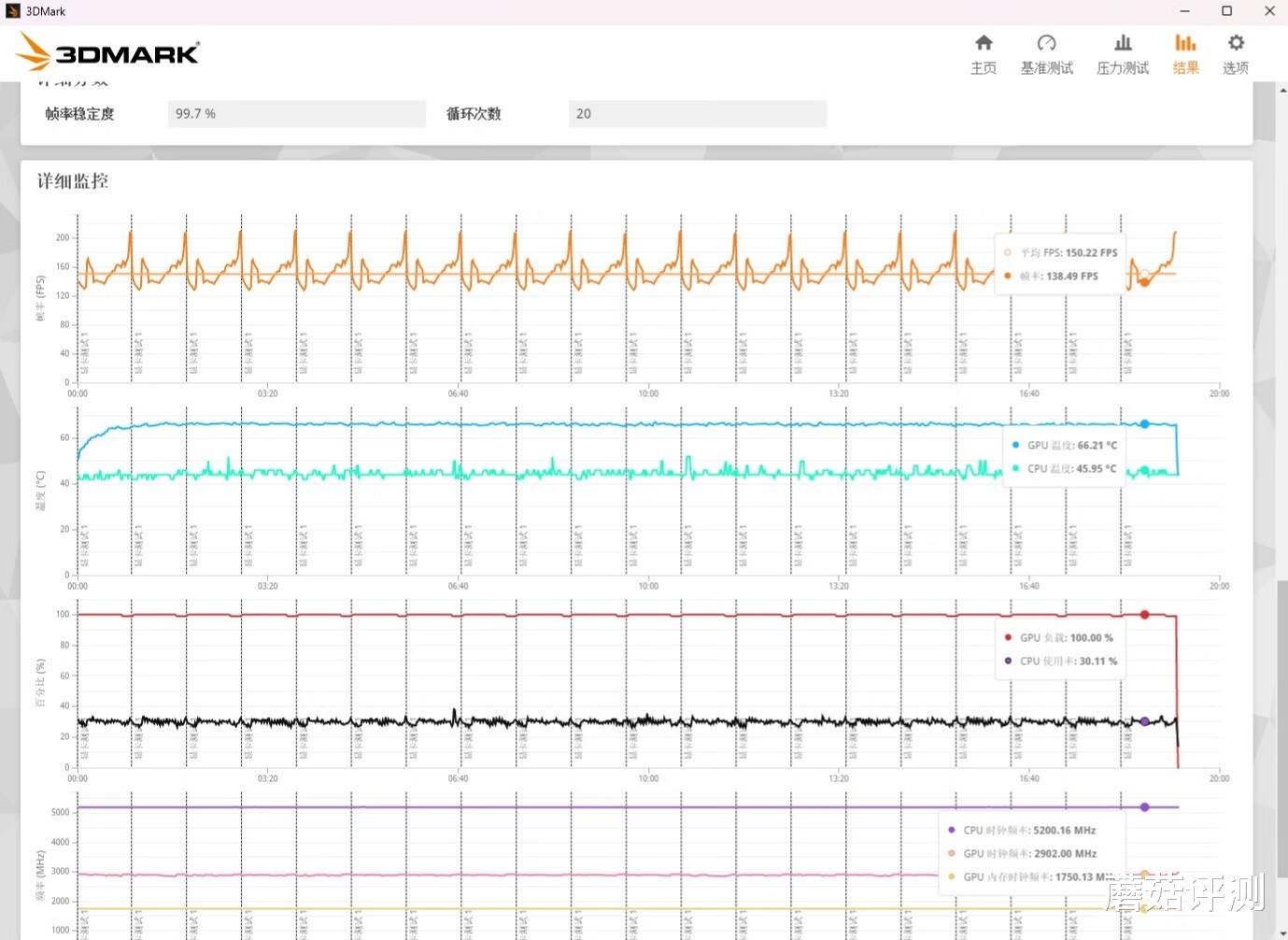Click the red GPU load data point marker
The image size is (1288, 940).
(x=1144, y=615)
